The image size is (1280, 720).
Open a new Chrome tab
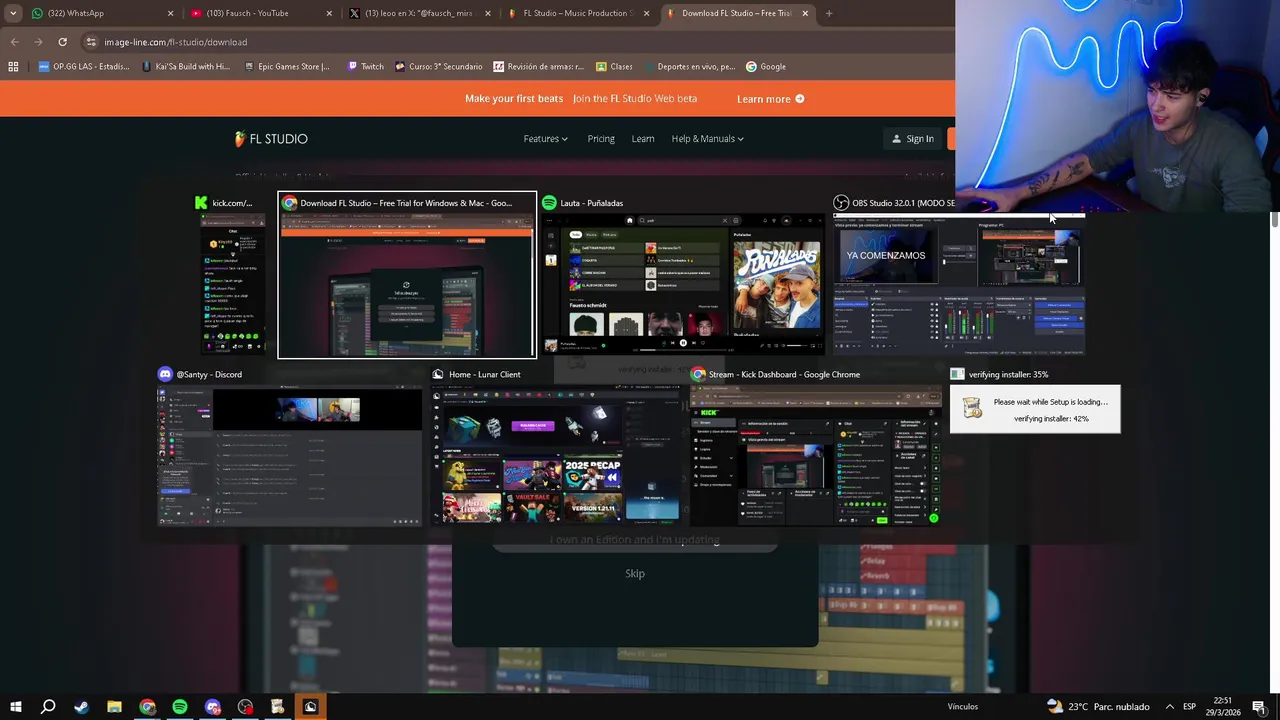829,13
